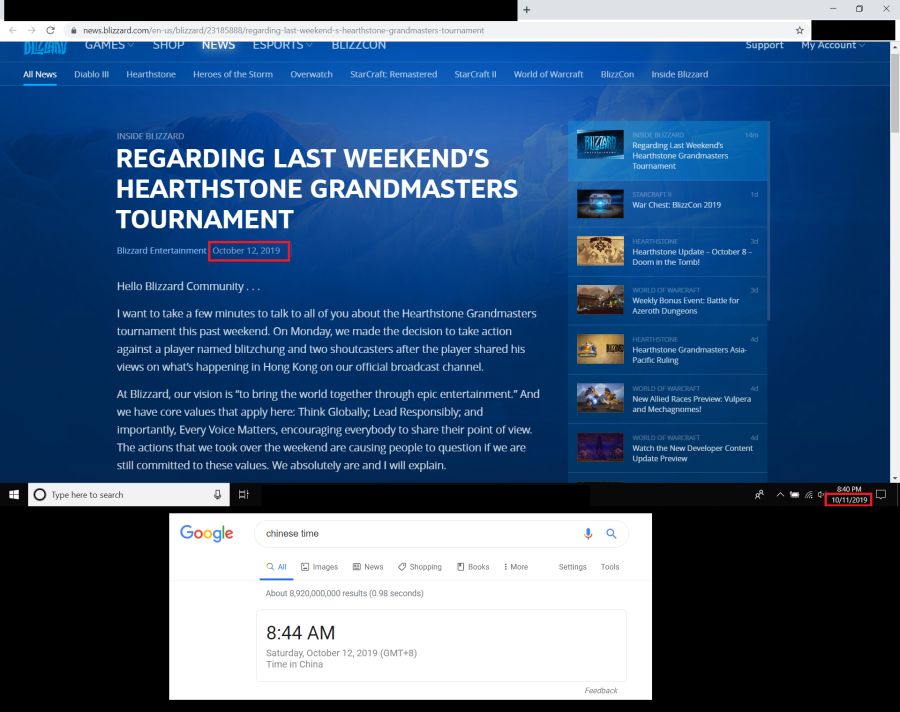Click the network icon in system tray
Image resolution: width=900 pixels, height=712 pixels.
click(809, 494)
